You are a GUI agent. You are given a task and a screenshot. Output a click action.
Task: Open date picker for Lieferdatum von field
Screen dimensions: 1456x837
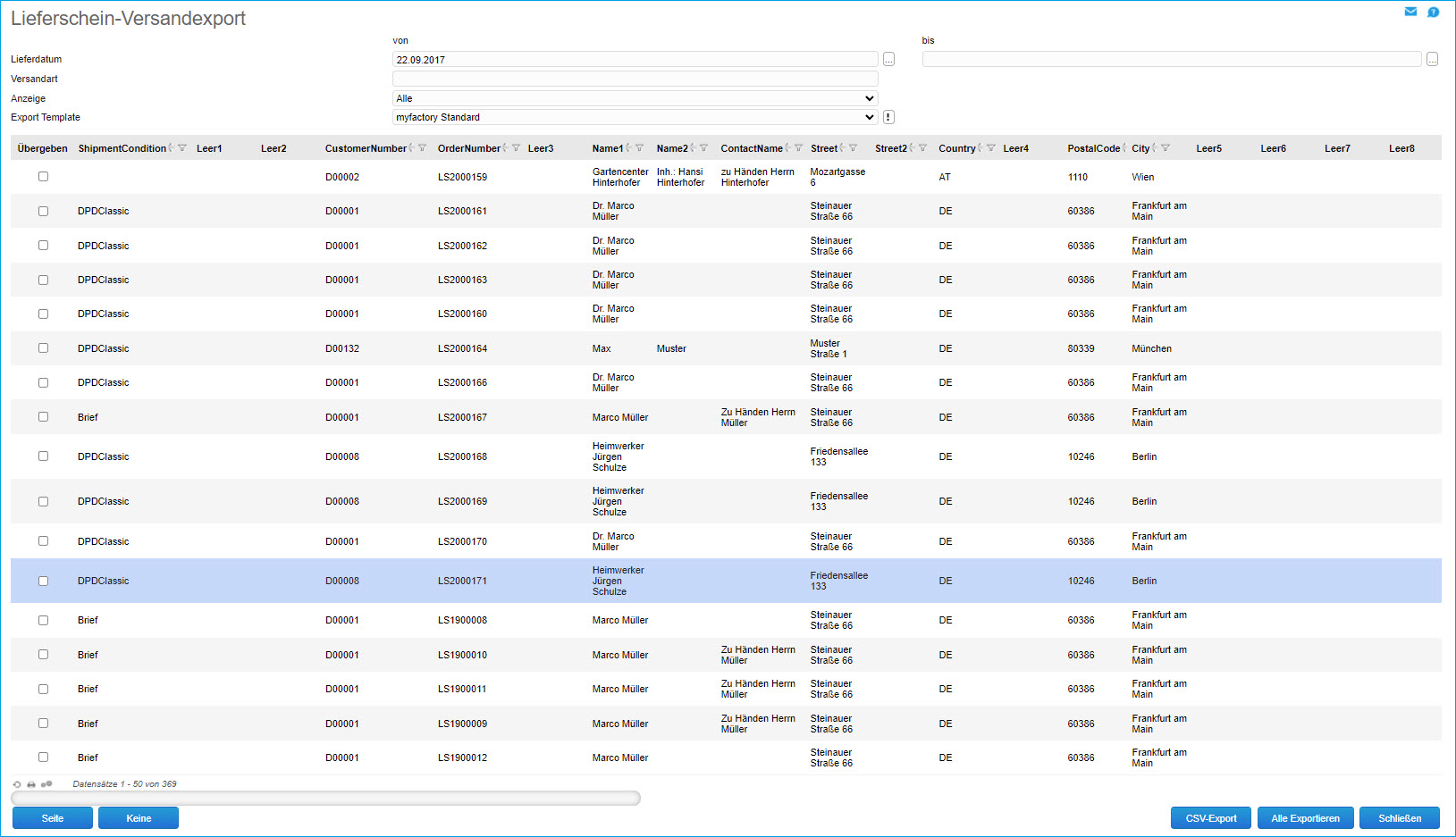888,60
